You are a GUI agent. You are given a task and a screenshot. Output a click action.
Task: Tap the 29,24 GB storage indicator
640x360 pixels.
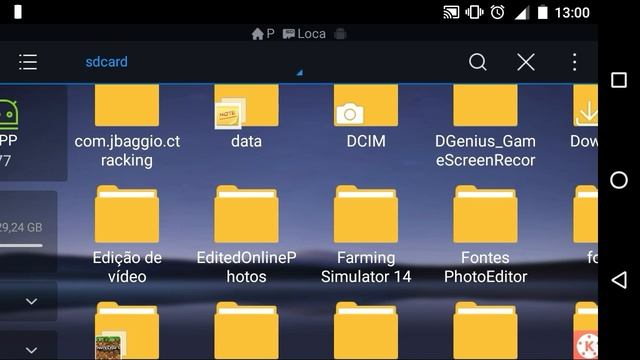pos(21,227)
